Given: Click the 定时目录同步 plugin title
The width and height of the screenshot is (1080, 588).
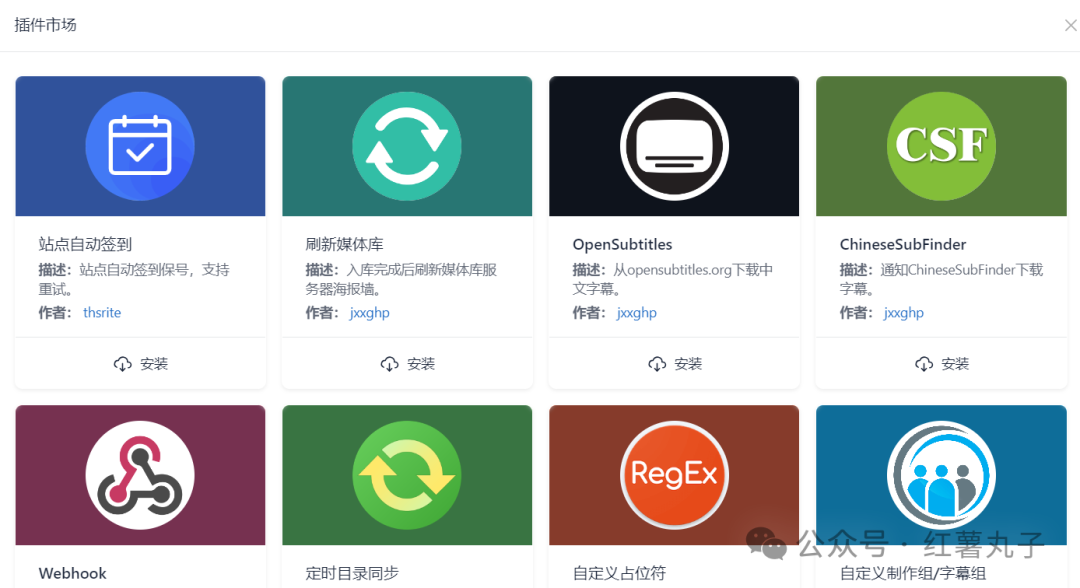Looking at the screenshot, I should (352, 574).
